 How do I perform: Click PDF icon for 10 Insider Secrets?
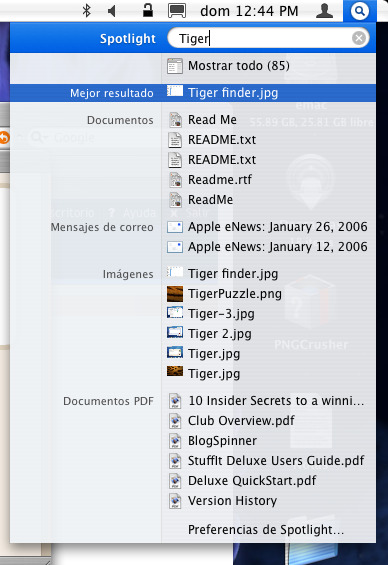click(x=175, y=401)
